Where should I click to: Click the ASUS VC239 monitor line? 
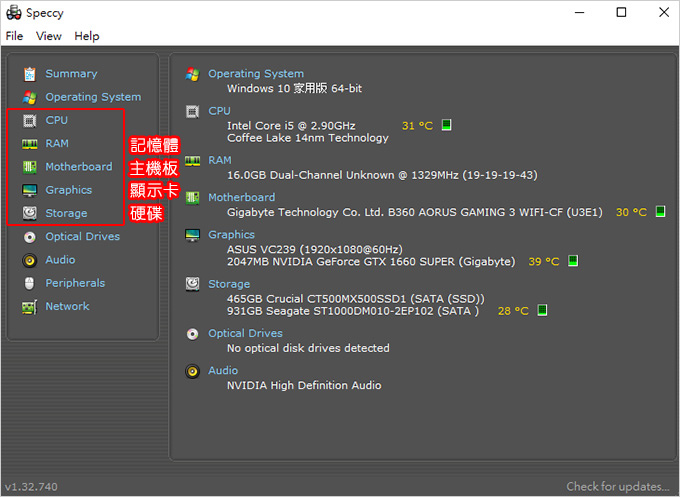[315, 249]
